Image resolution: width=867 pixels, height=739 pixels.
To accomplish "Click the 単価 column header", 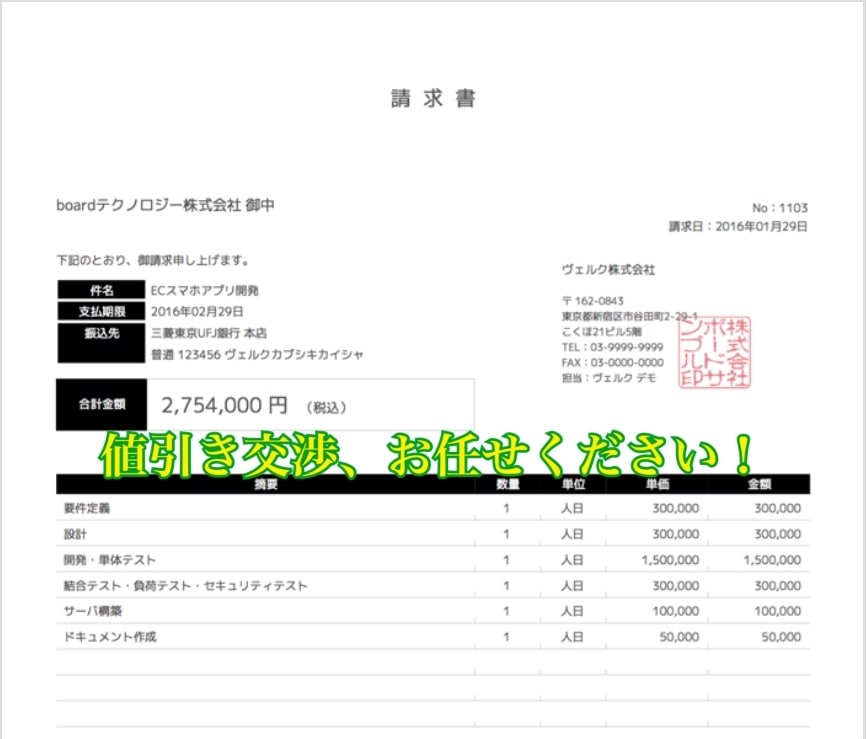I will point(657,484).
